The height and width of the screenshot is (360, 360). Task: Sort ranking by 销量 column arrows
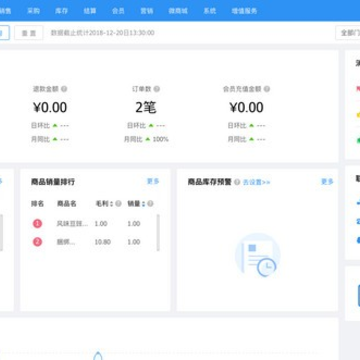pyautogui.click(x=143, y=204)
